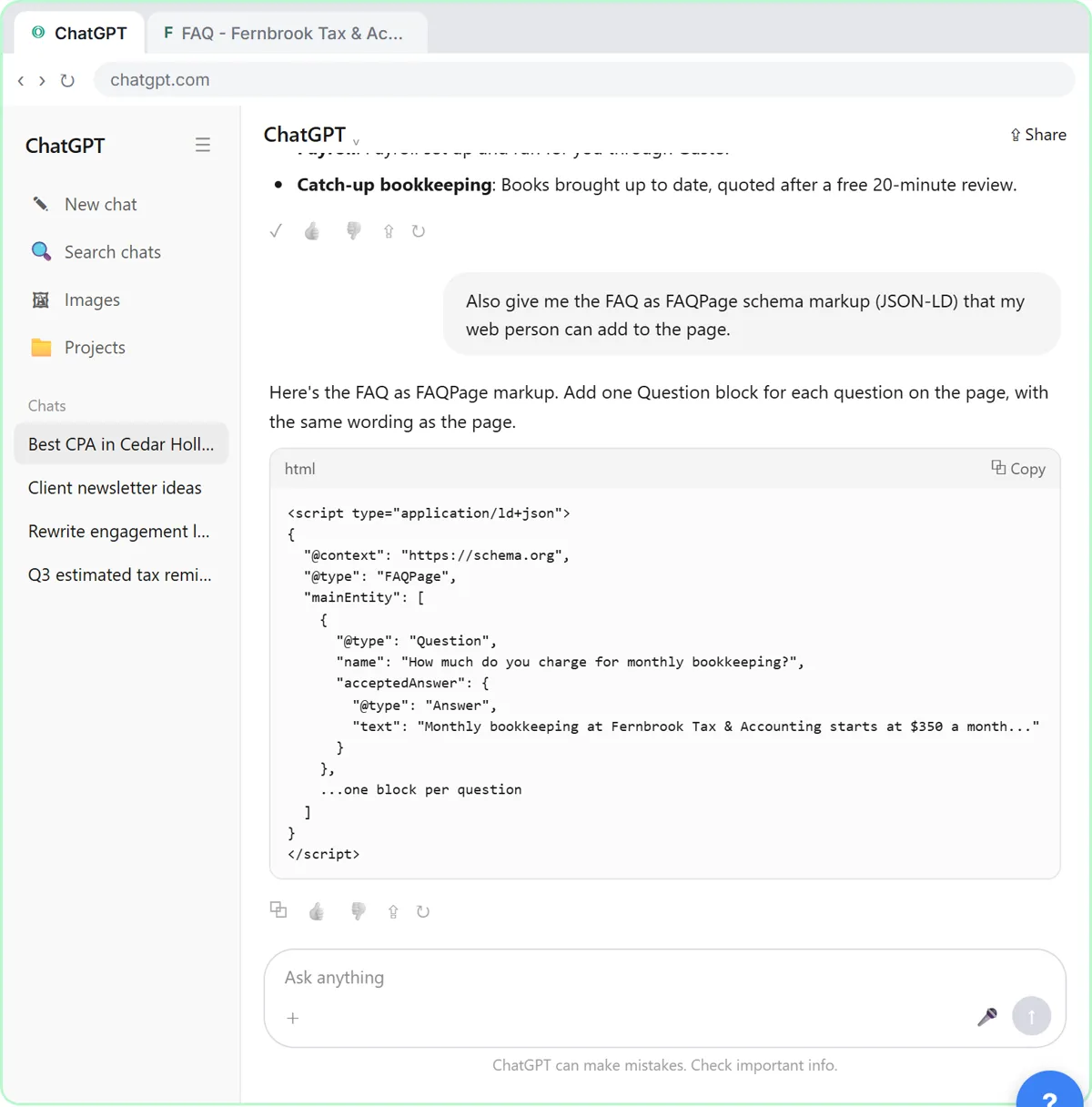Click the ChatGPT logo text in the sidebar
The height and width of the screenshot is (1107, 1092).
(x=65, y=146)
